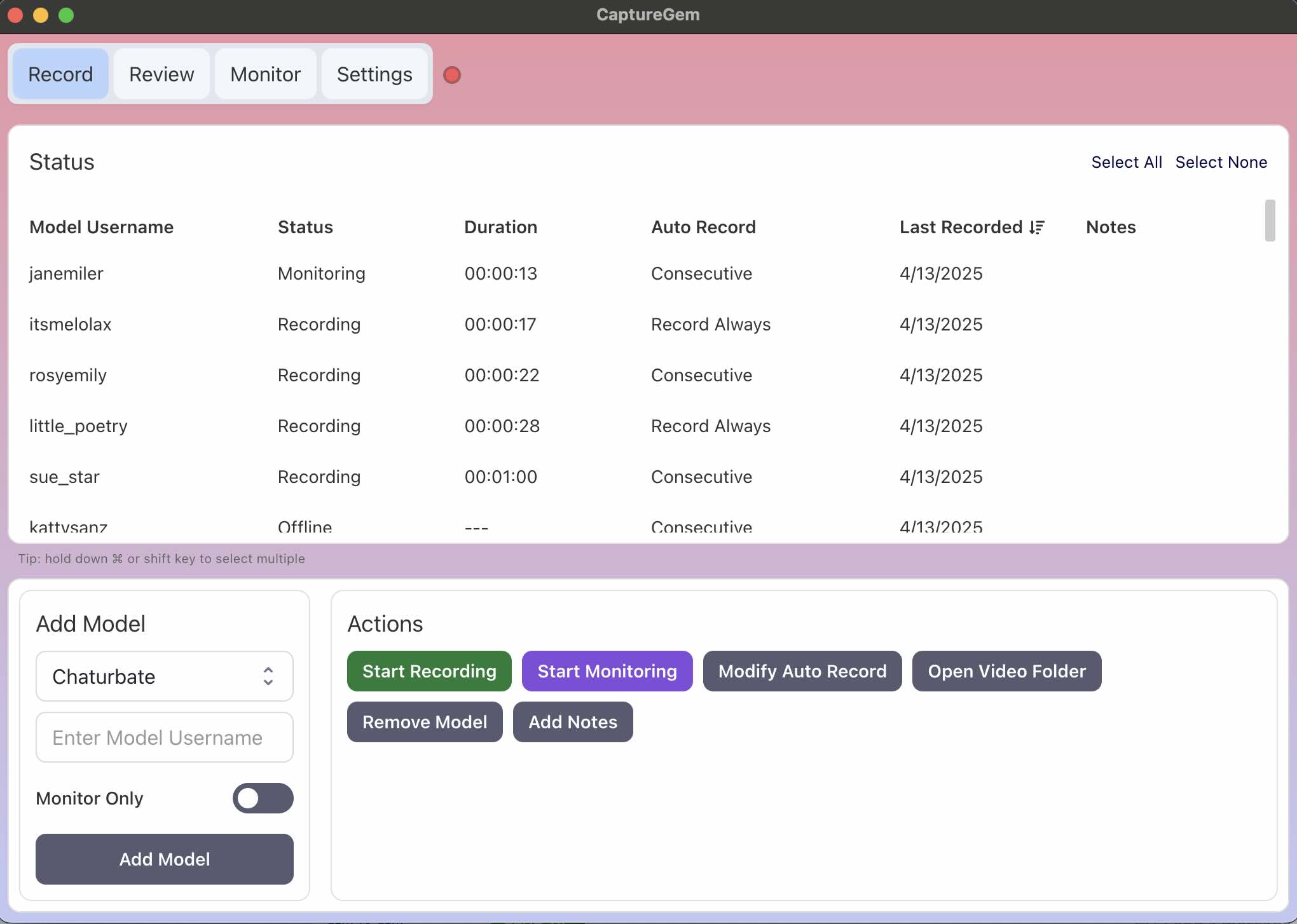
Task: Click the red recording indicator beside the tabs
Action: tap(452, 75)
